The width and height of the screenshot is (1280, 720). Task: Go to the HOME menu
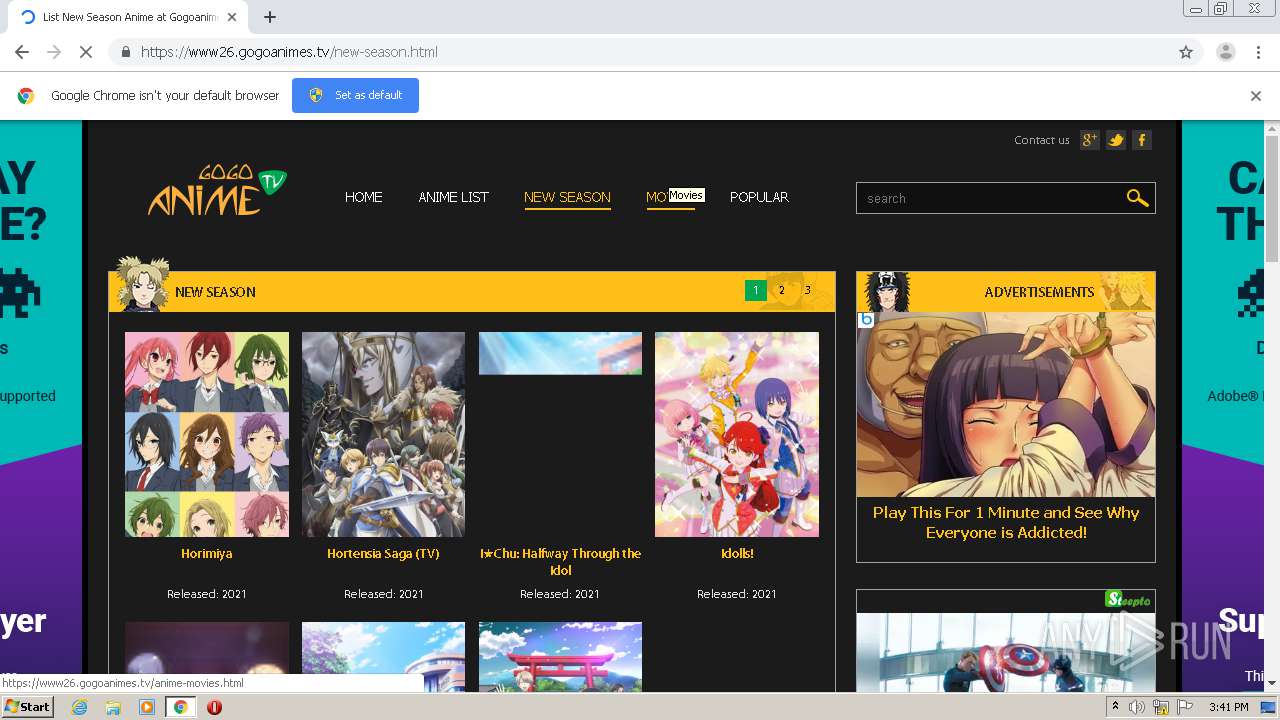pyautogui.click(x=364, y=197)
